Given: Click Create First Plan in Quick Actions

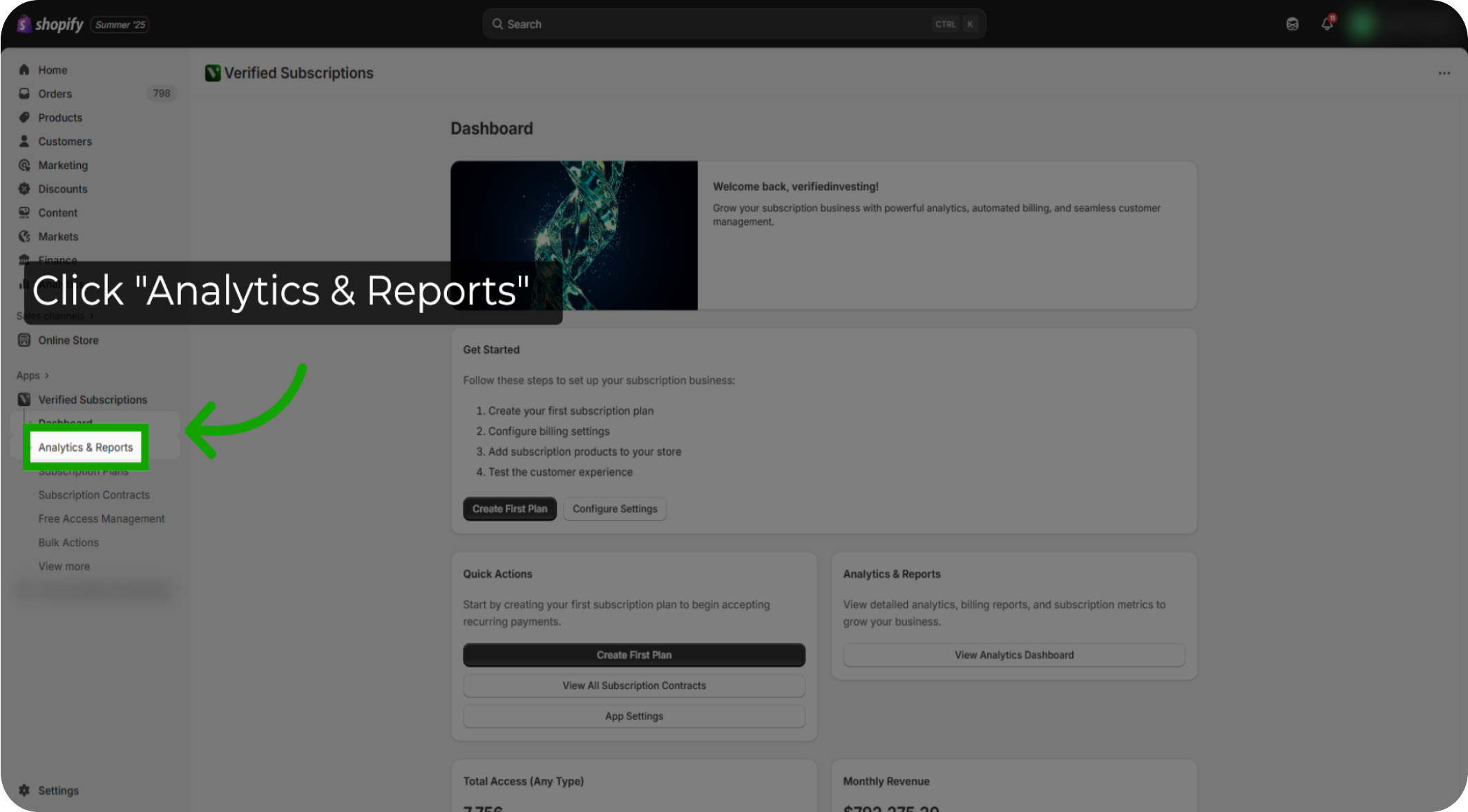Looking at the screenshot, I should pyautogui.click(x=634, y=655).
